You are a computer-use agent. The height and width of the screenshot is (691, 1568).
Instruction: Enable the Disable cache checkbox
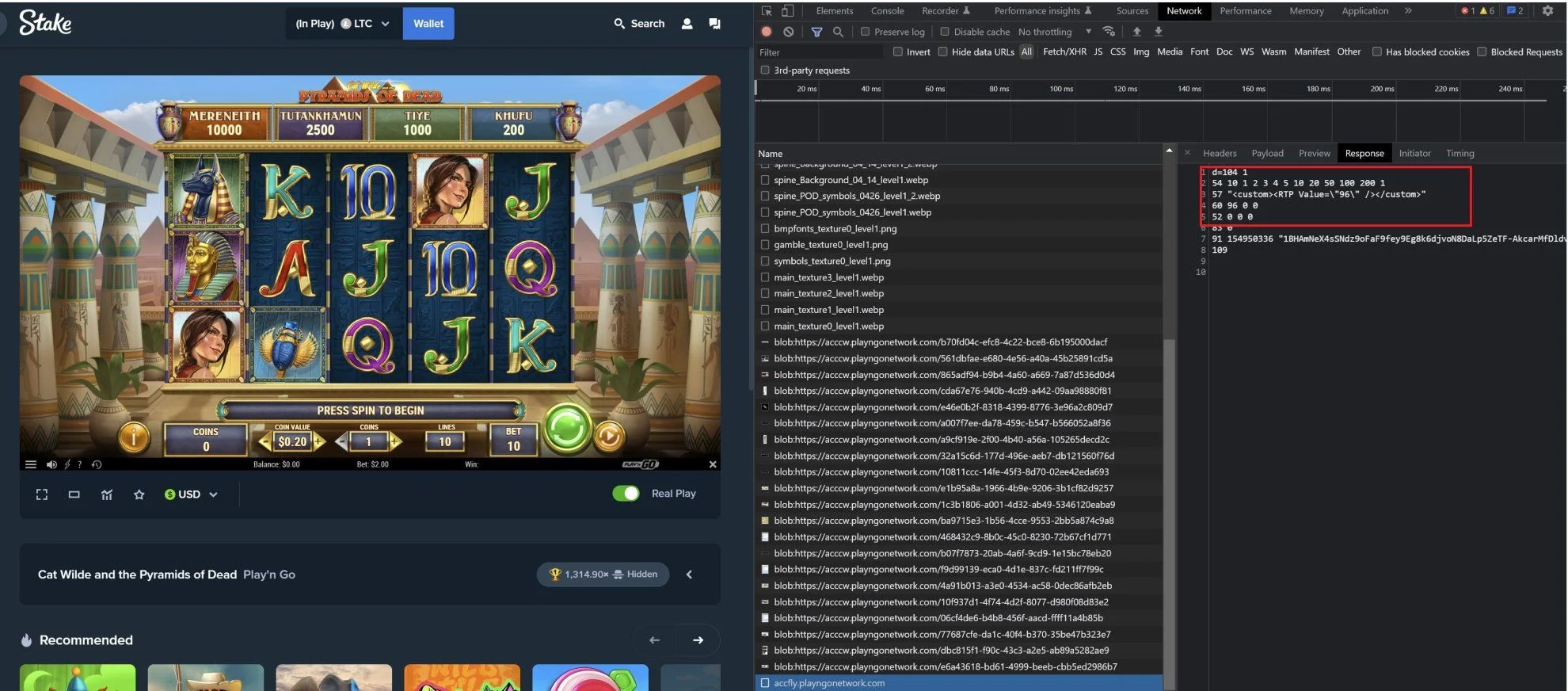[944, 32]
